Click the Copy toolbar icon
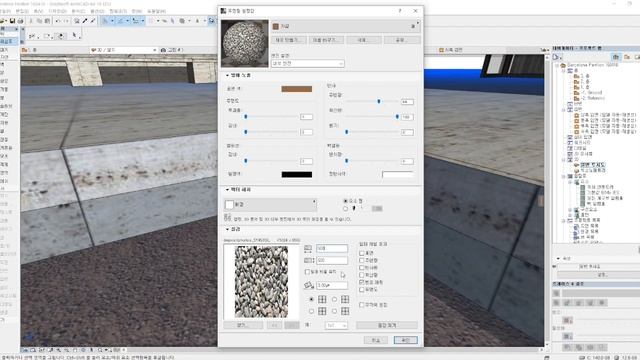 pos(39,21)
